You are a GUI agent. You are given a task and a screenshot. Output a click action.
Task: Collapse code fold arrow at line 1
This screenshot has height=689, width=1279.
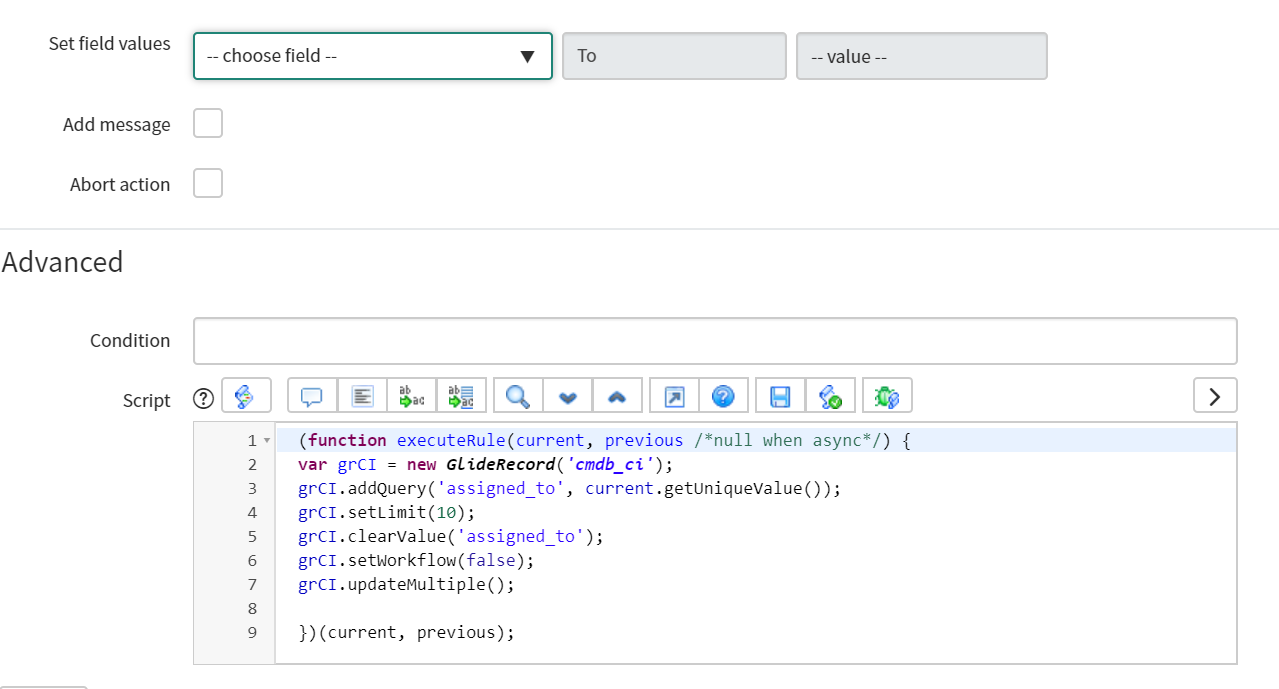(x=267, y=441)
